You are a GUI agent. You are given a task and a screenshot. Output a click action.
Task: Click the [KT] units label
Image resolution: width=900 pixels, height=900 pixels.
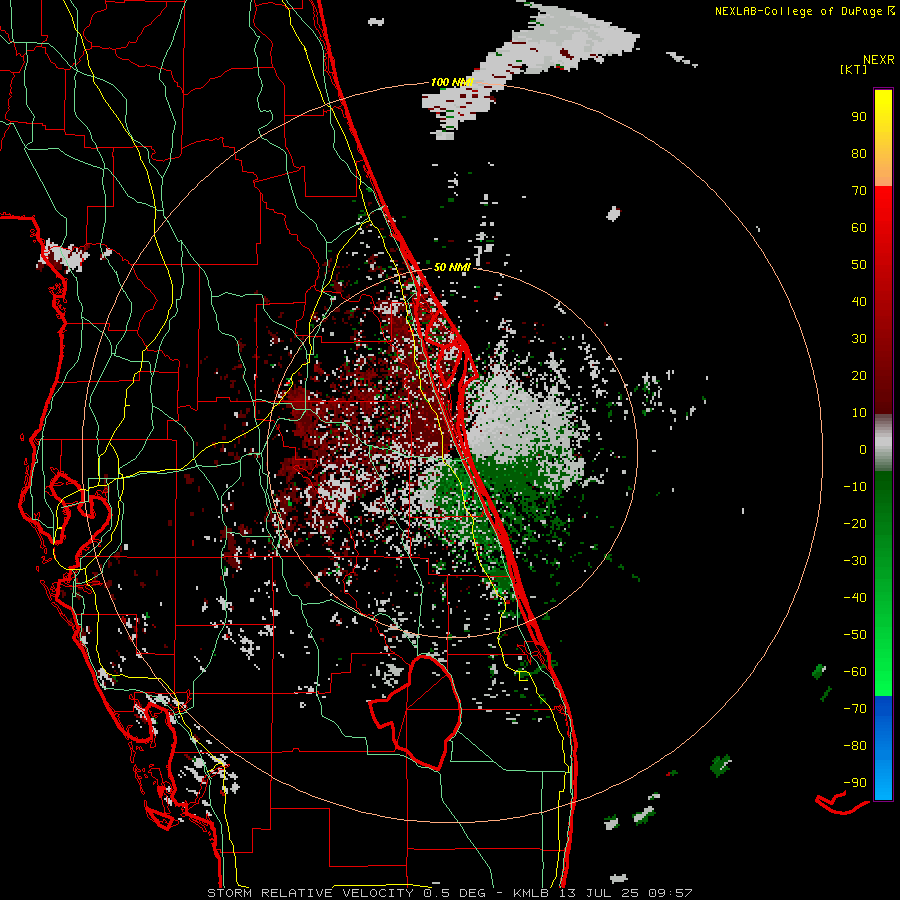coord(853,69)
